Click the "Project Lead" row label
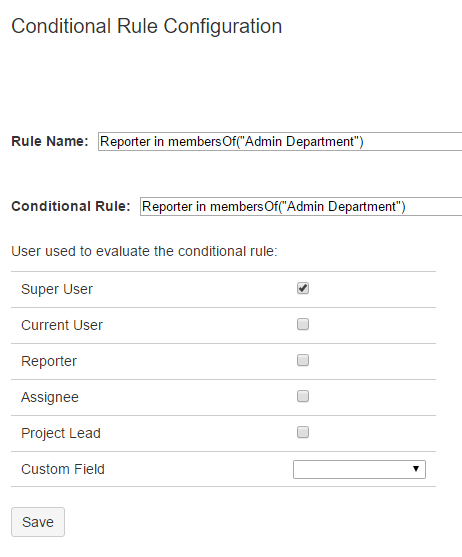Viewport: 462px width, 557px height. pos(61,433)
